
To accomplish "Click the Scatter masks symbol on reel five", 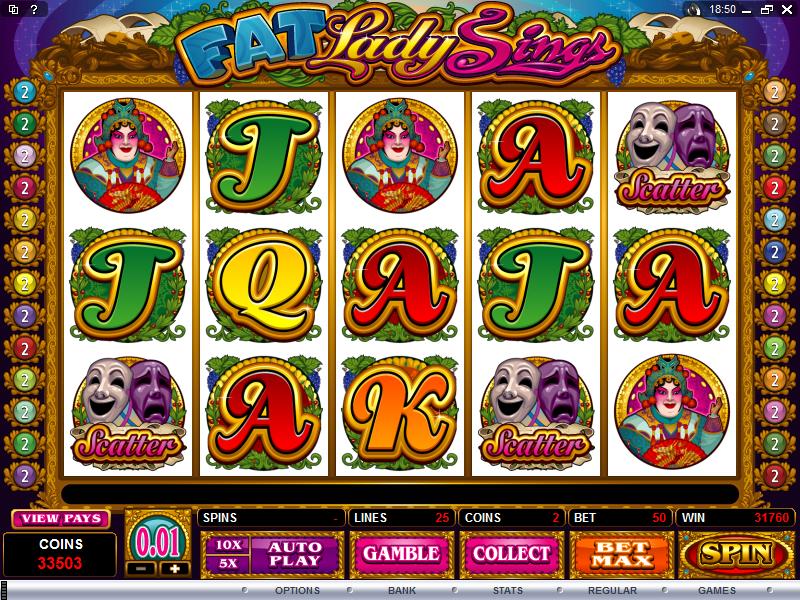I will click(x=671, y=156).
